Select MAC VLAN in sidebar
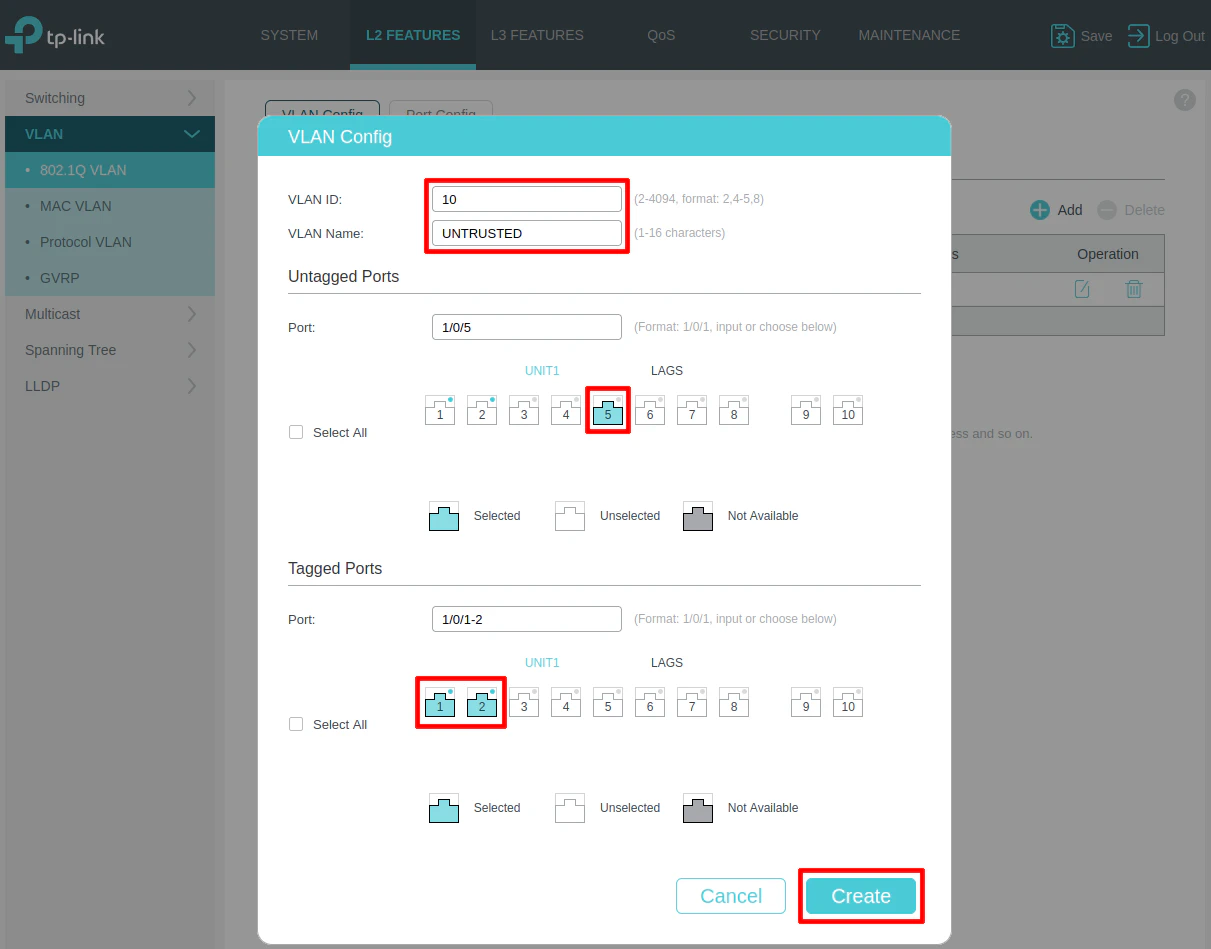 click(110, 206)
